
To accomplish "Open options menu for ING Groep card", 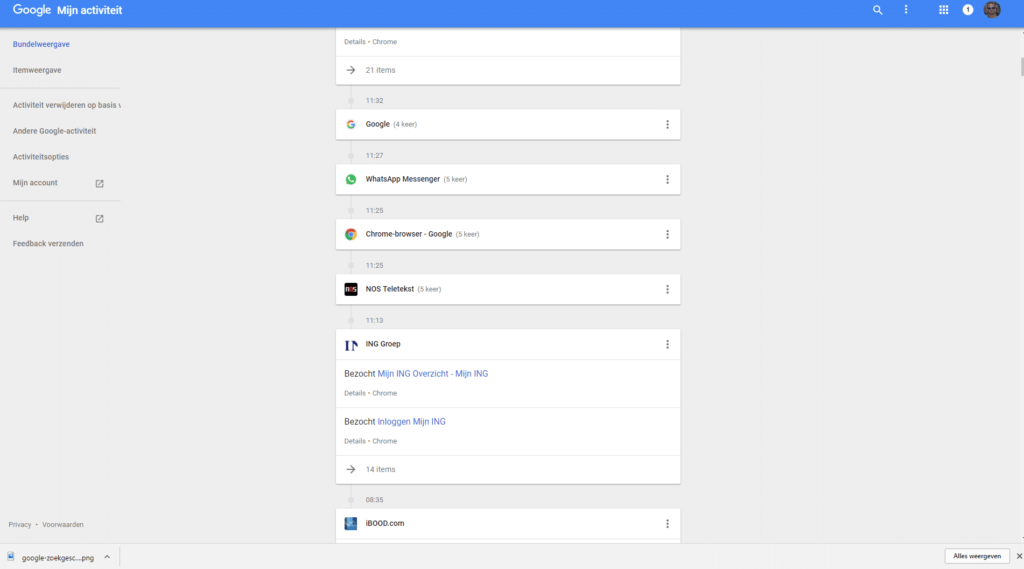I will click(667, 344).
